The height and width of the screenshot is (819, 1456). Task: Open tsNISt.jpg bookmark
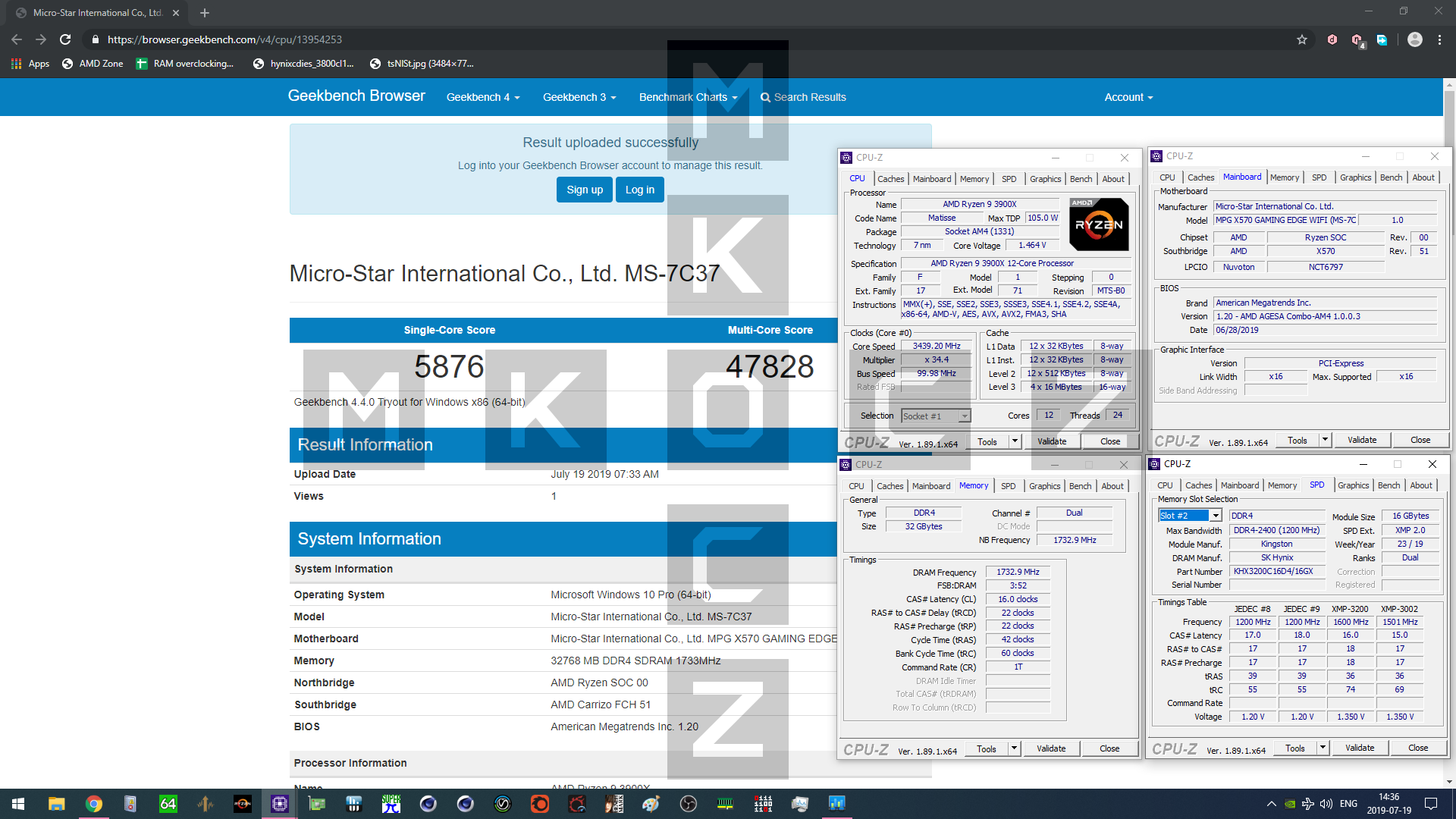click(422, 64)
